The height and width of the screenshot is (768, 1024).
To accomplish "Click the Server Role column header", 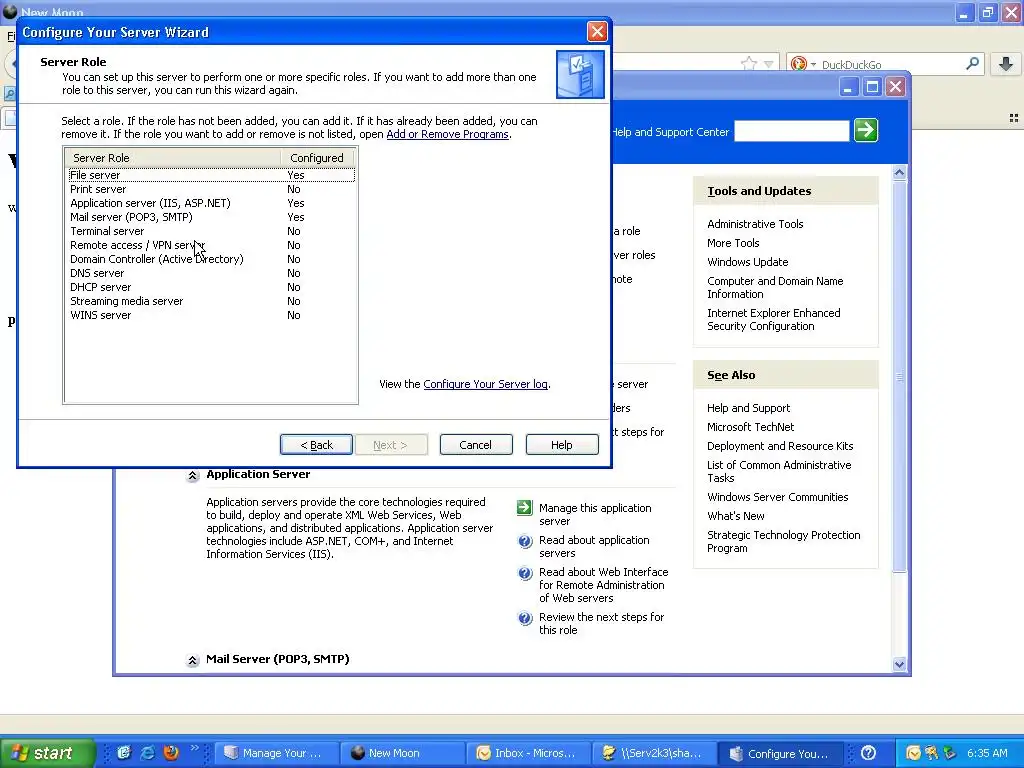I will 173,157.
